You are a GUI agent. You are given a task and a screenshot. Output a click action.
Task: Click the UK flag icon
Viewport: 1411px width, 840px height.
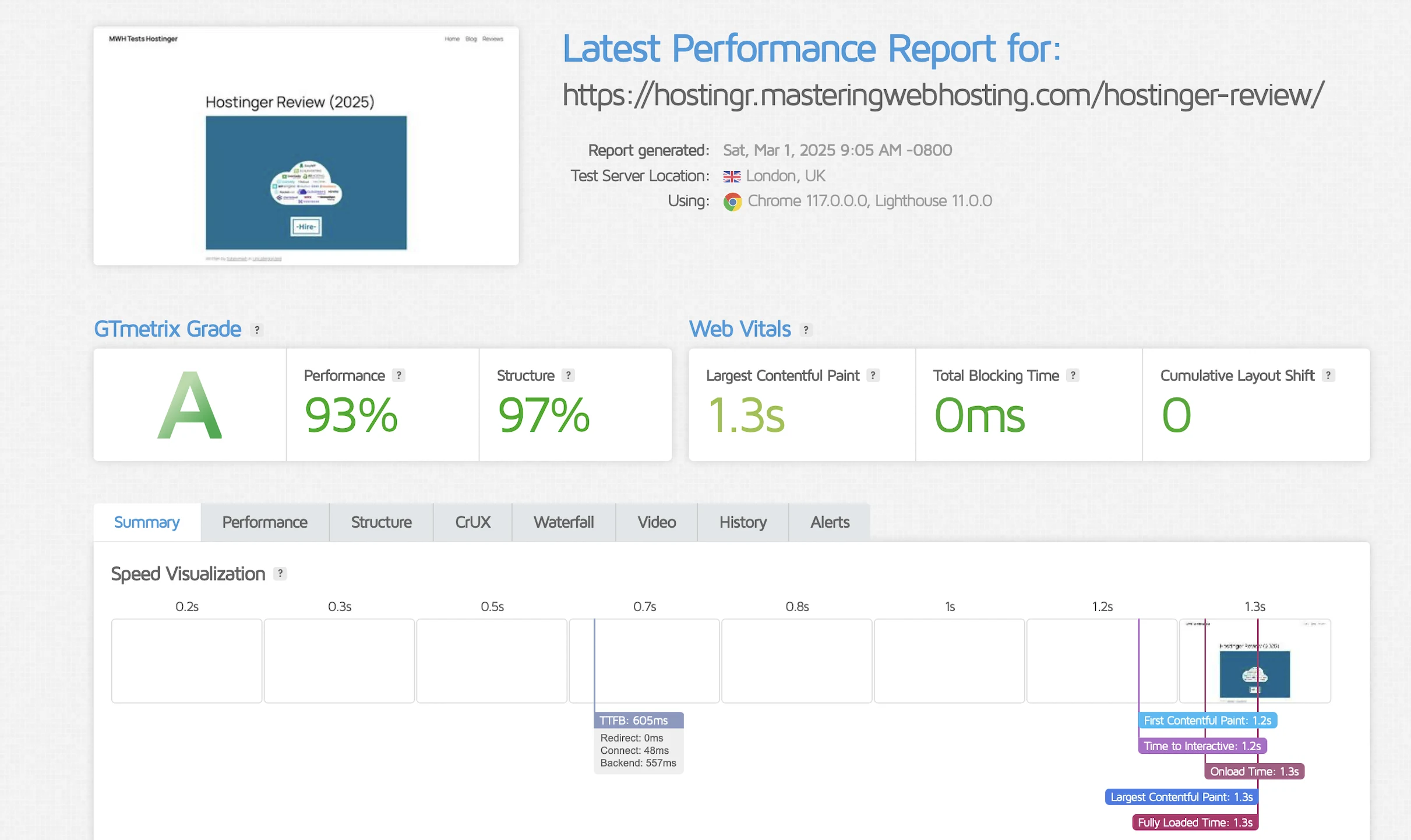point(732,177)
